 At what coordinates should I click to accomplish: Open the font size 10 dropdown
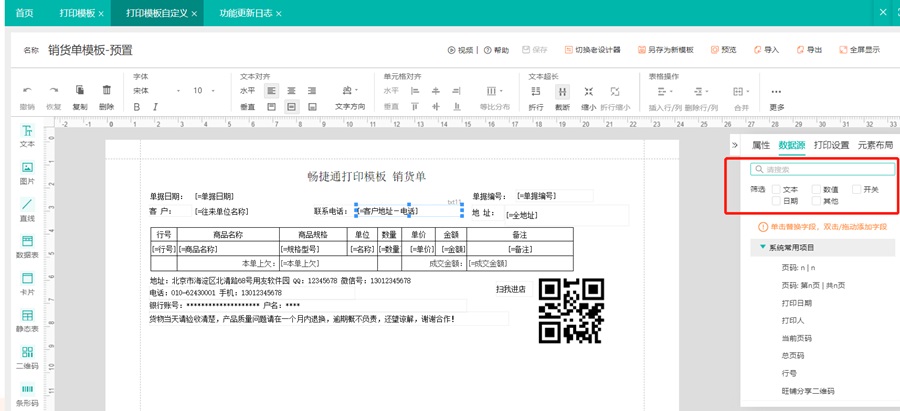pos(205,91)
